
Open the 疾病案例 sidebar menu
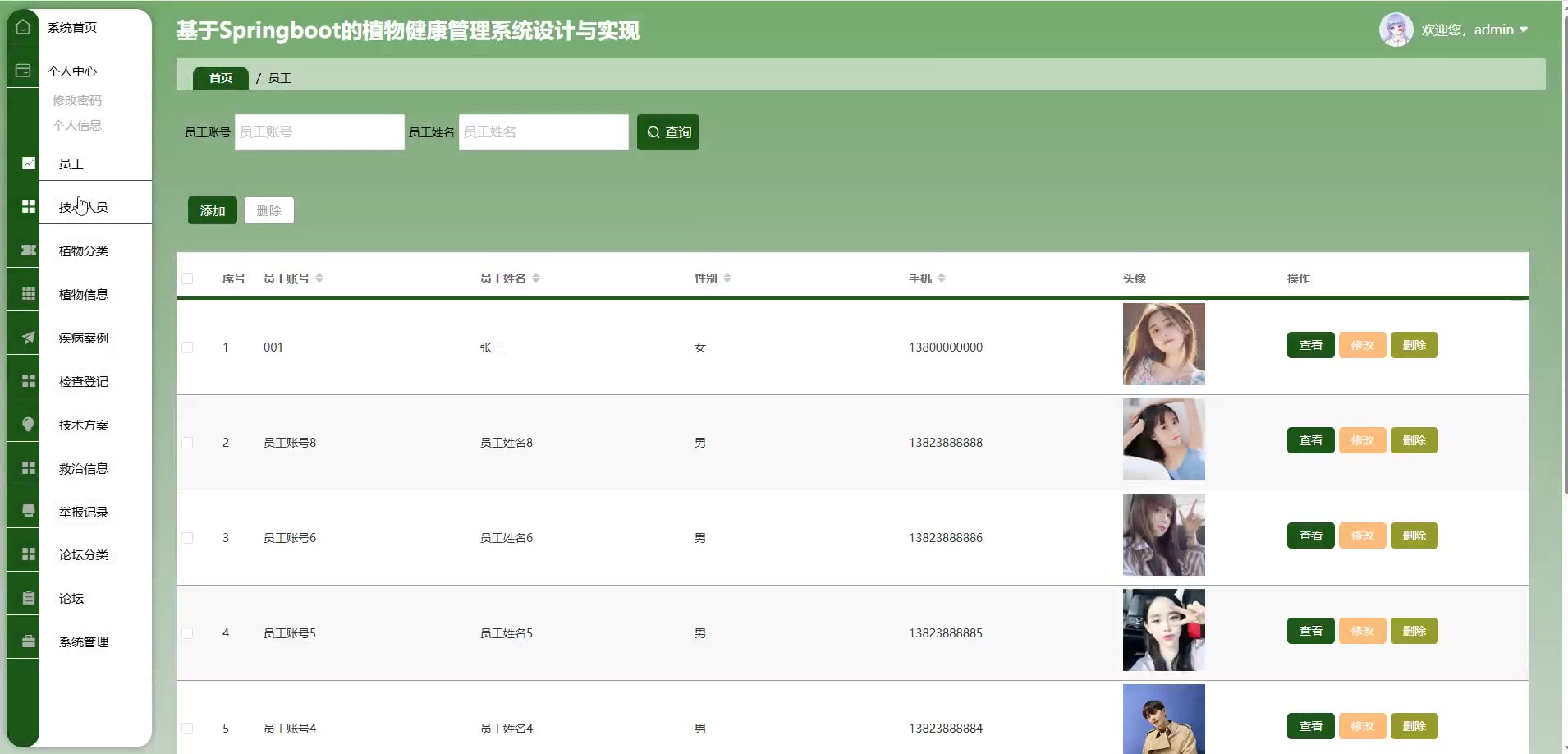point(84,338)
